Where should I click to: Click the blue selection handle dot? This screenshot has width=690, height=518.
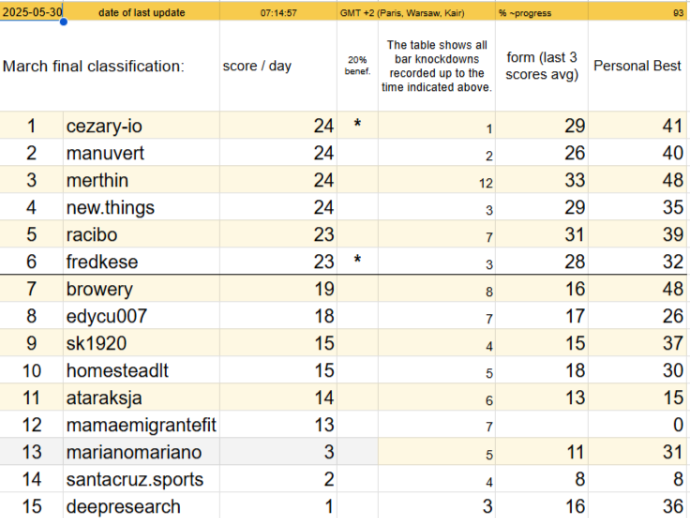(x=63, y=22)
